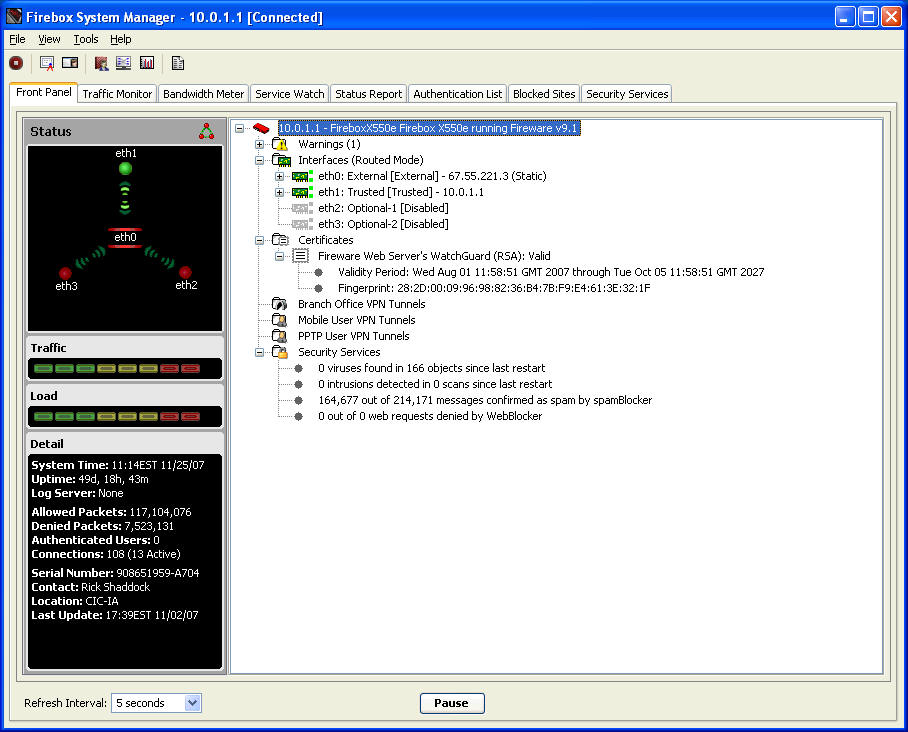Select the Front Panel tab
The height and width of the screenshot is (732, 908).
43,92
